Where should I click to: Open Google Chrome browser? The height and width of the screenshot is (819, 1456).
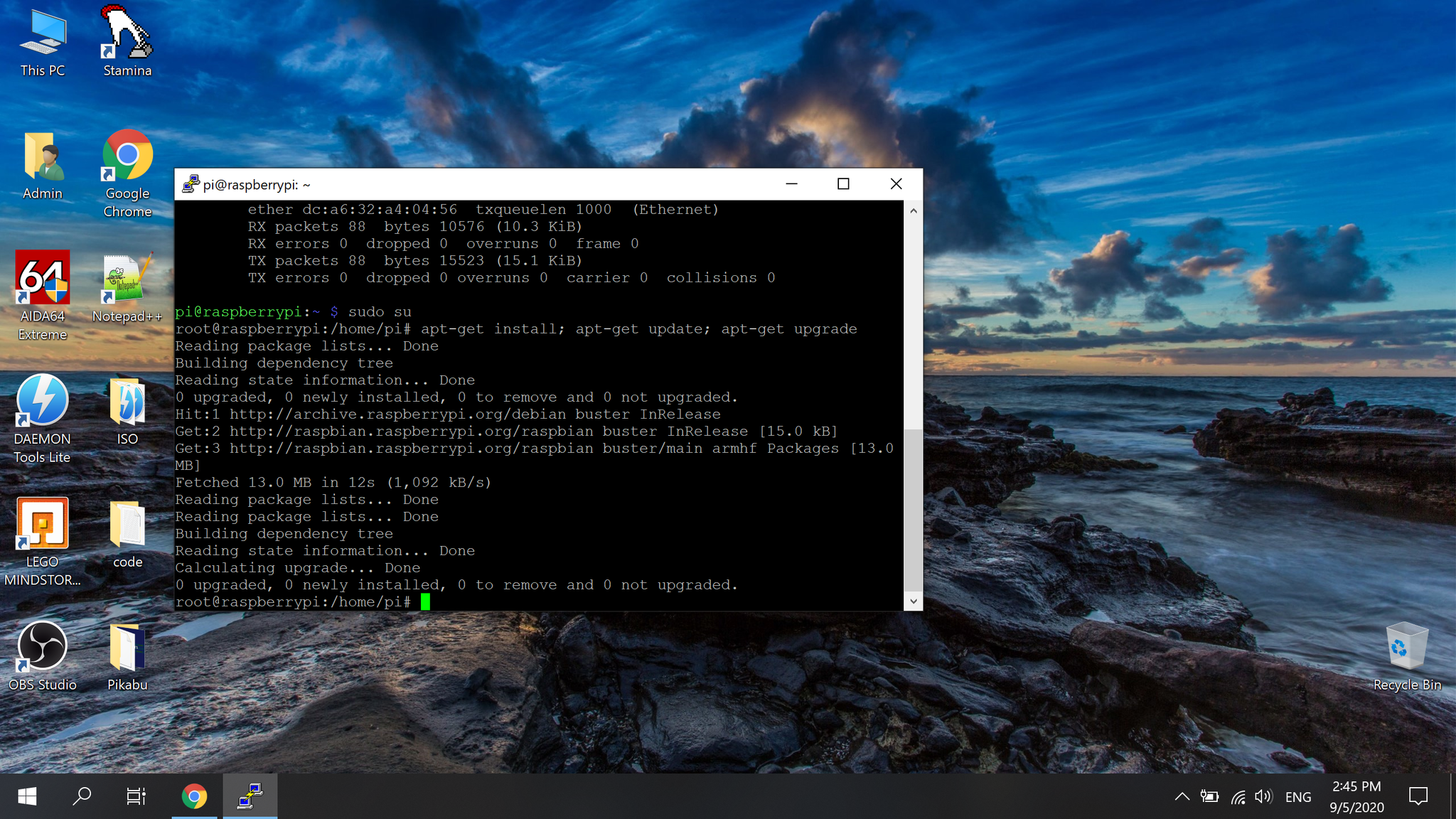pyautogui.click(x=127, y=156)
